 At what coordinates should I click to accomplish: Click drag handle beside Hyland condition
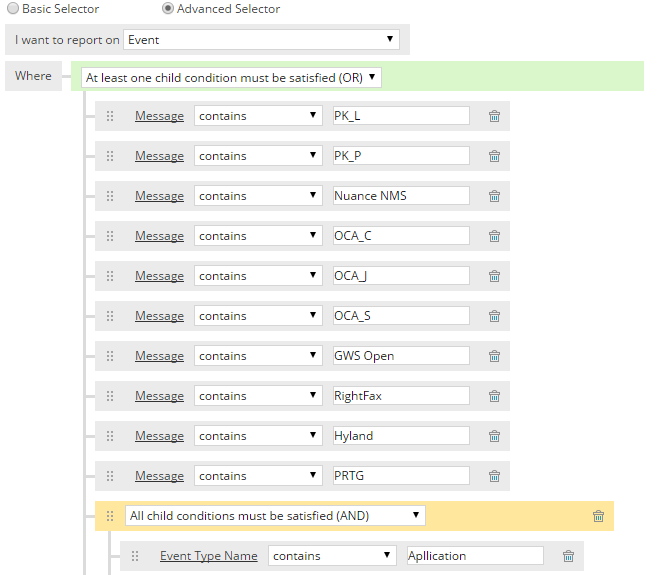110,436
